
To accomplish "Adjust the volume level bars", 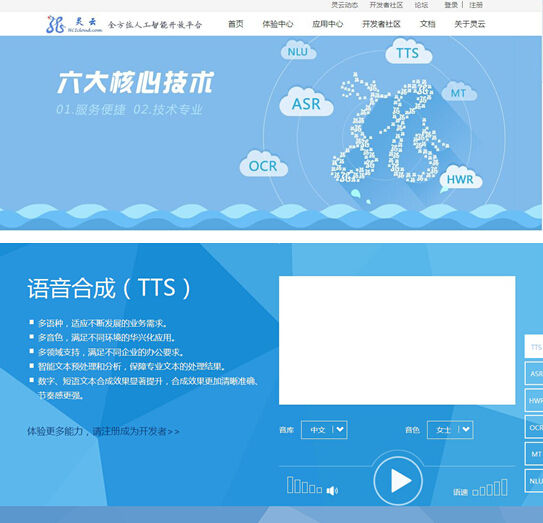I will (304, 485).
